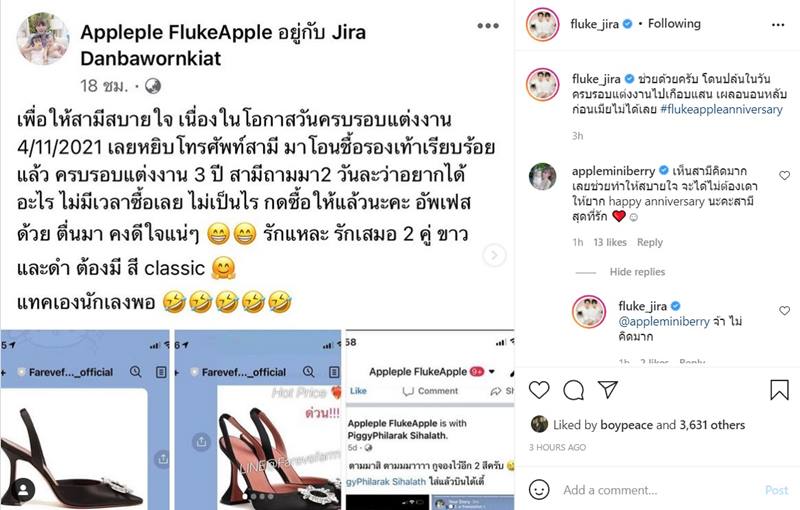Viewport: 800px width, 510px height.
Task: Save post with bookmark icon
Action: [x=779, y=390]
